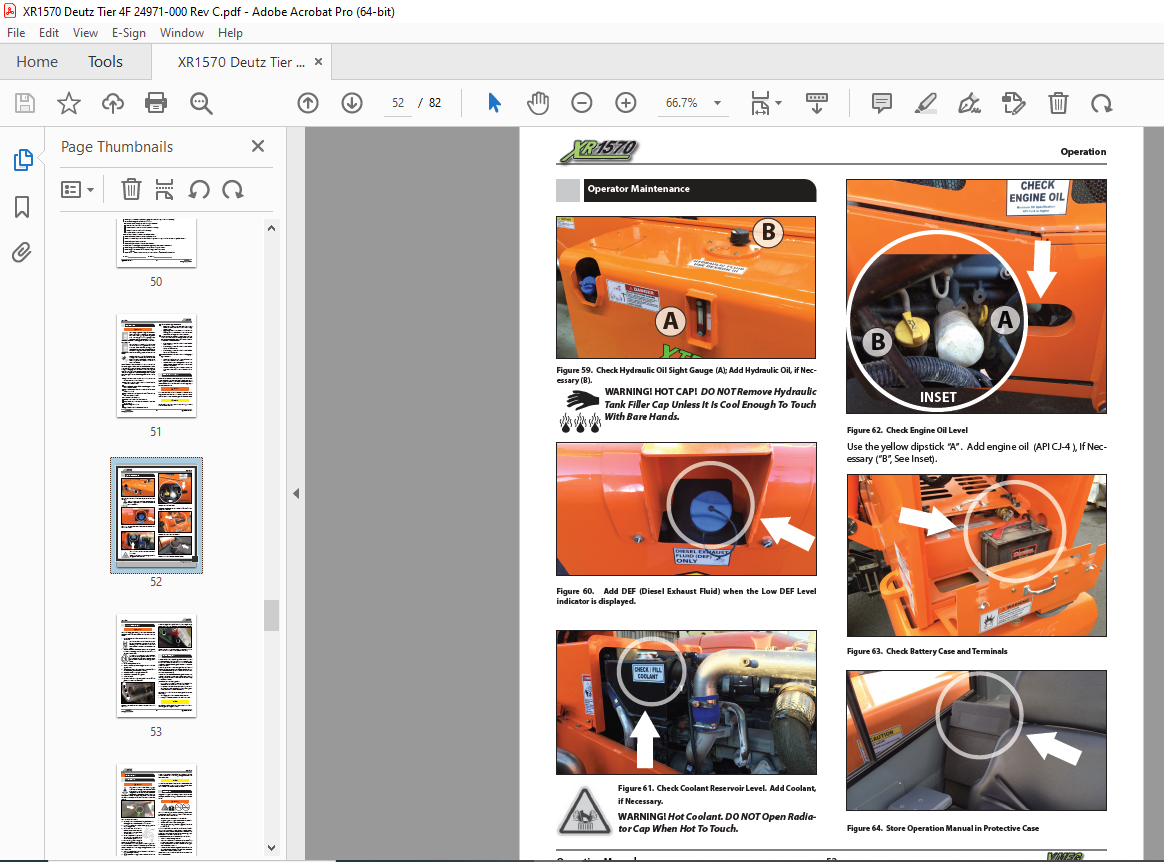Open the Window menu
Viewport: 1164px width, 862px height.
[182, 33]
